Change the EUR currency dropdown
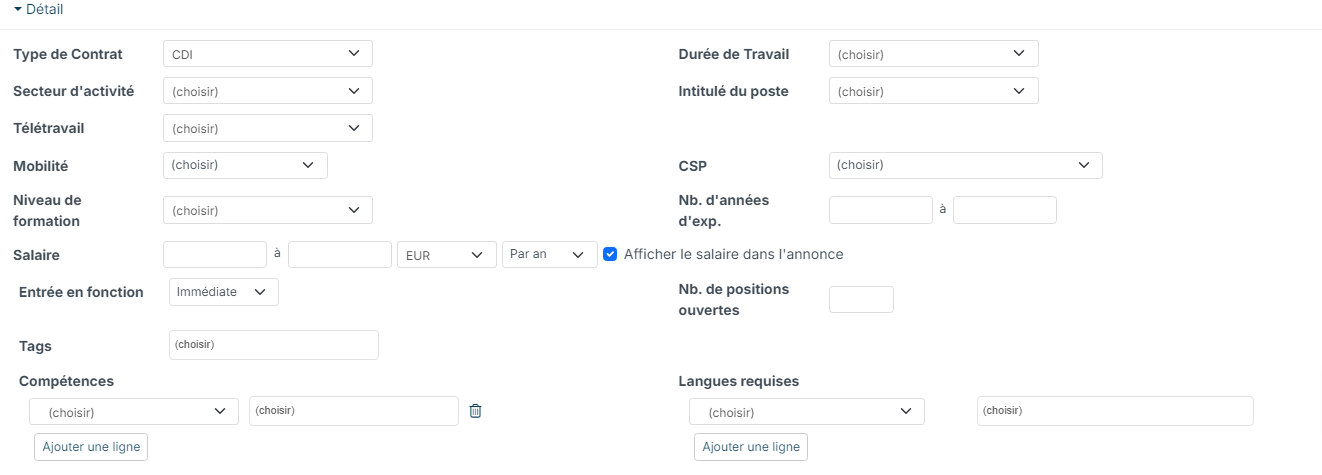 click(447, 255)
